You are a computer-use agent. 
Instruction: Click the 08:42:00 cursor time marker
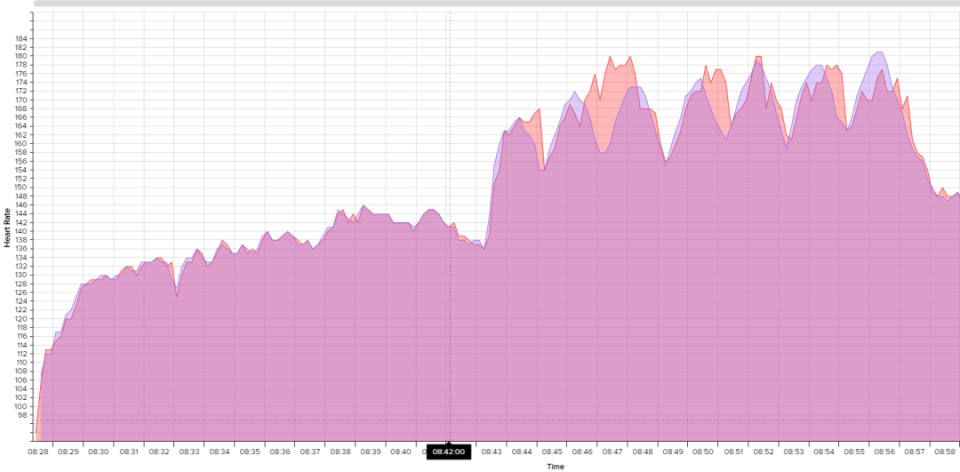[449, 452]
